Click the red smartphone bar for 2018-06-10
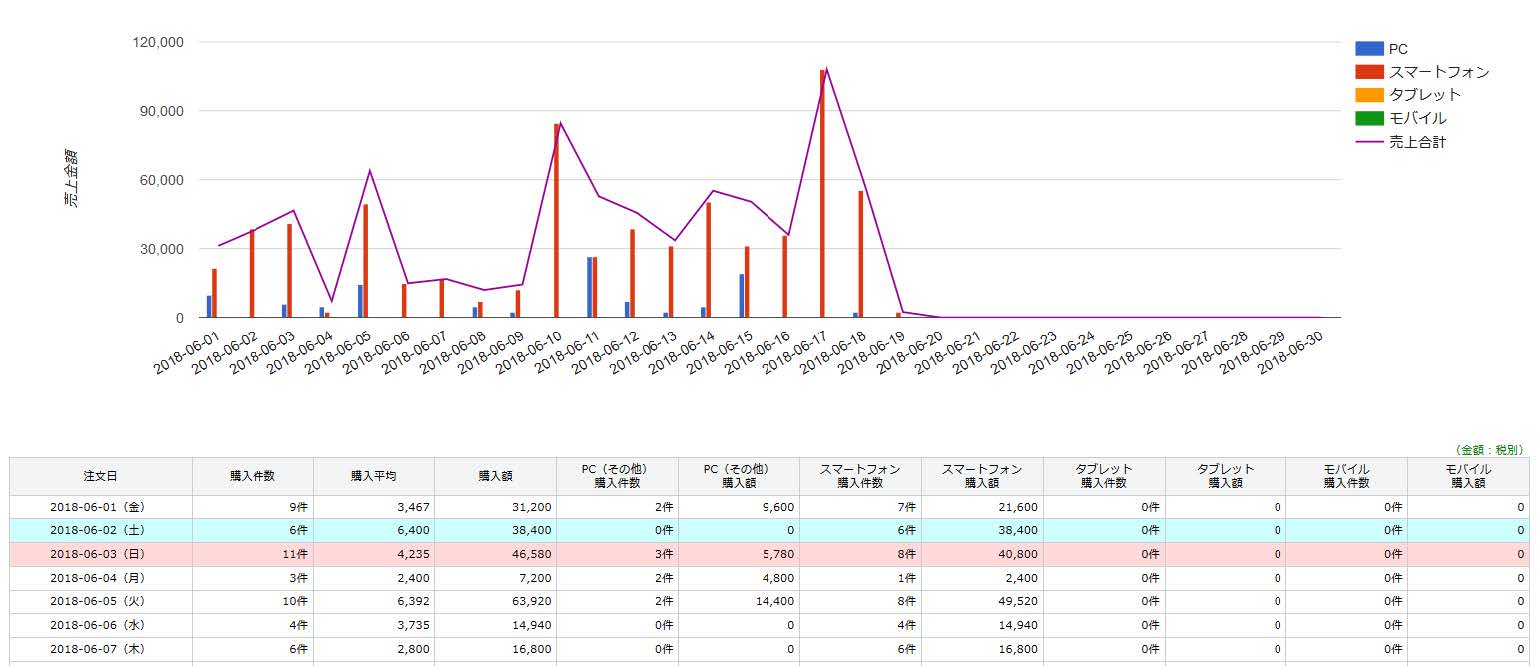 tap(557, 220)
